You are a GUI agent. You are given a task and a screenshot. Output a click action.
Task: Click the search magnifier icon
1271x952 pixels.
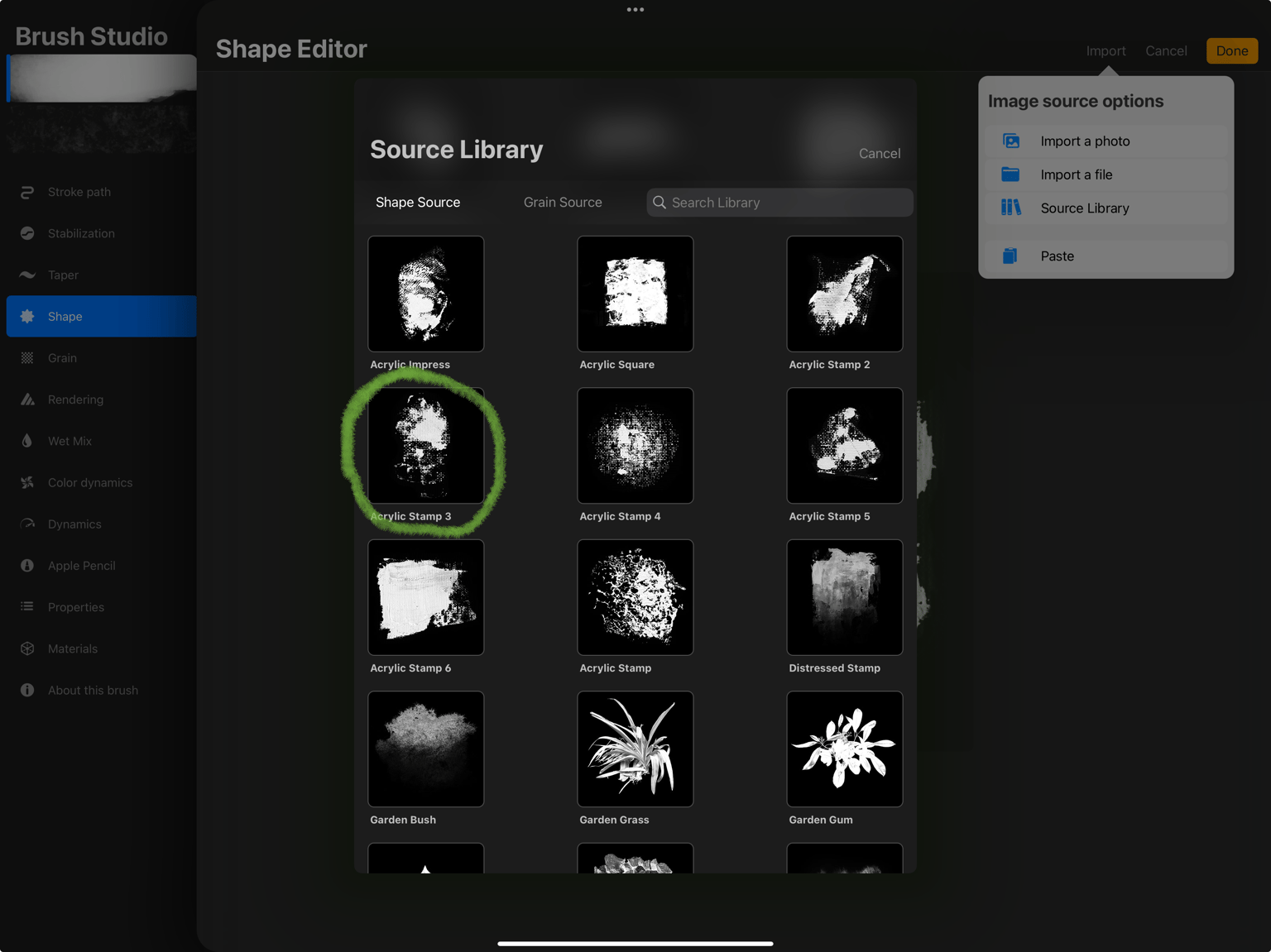coord(659,203)
